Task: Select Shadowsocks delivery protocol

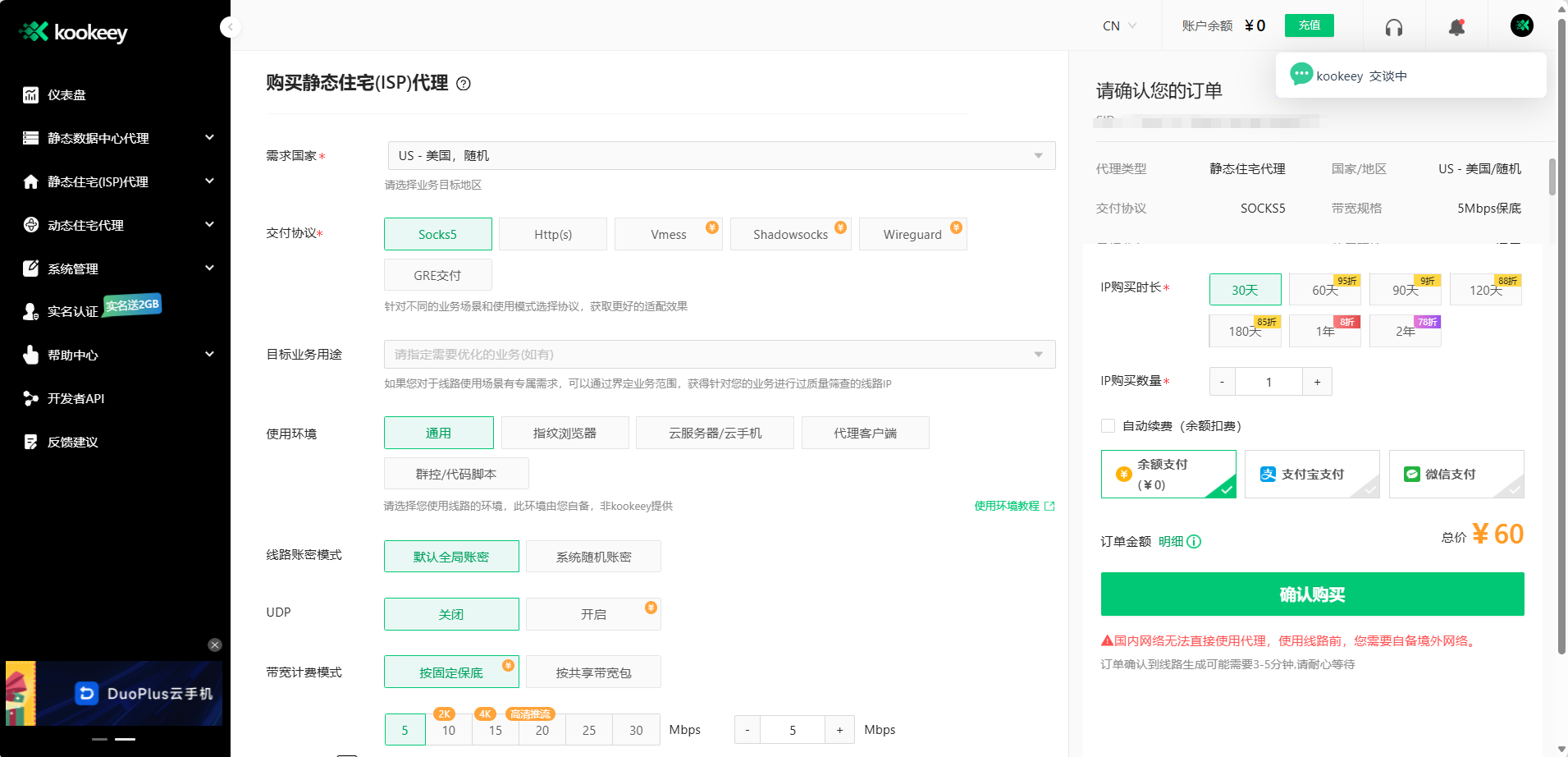Action: click(791, 234)
